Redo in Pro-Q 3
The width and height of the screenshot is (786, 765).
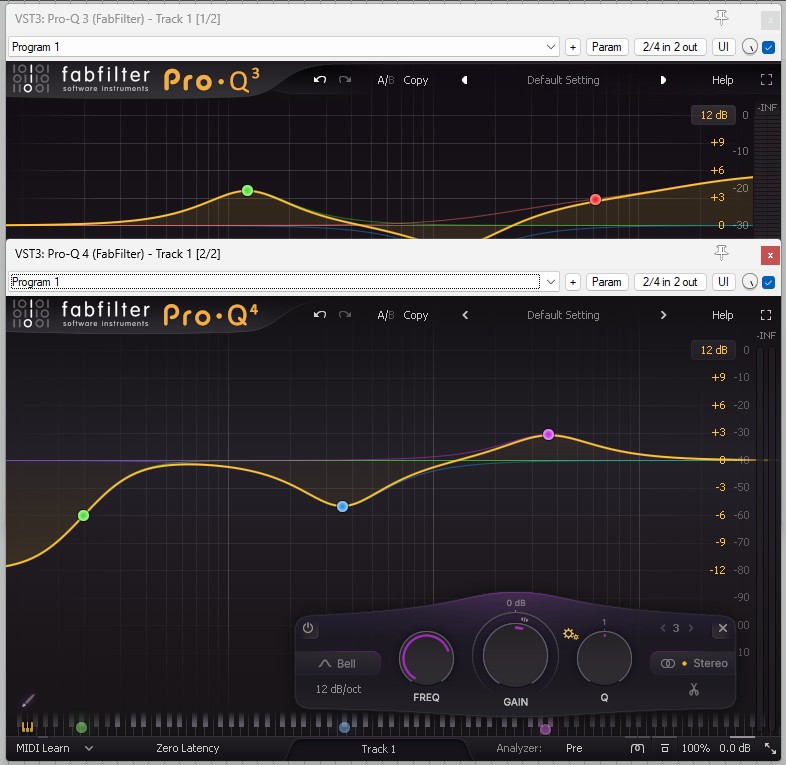(345, 80)
